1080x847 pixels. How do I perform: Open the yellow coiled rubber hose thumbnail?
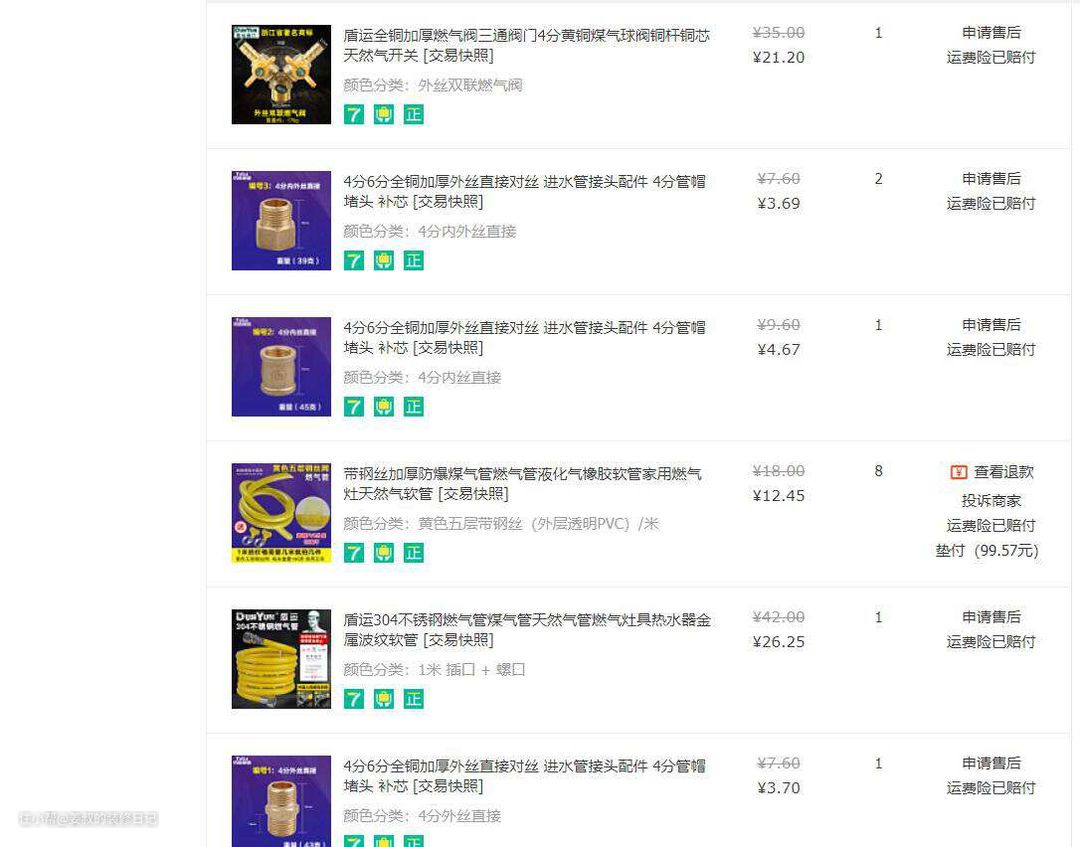pos(281,513)
